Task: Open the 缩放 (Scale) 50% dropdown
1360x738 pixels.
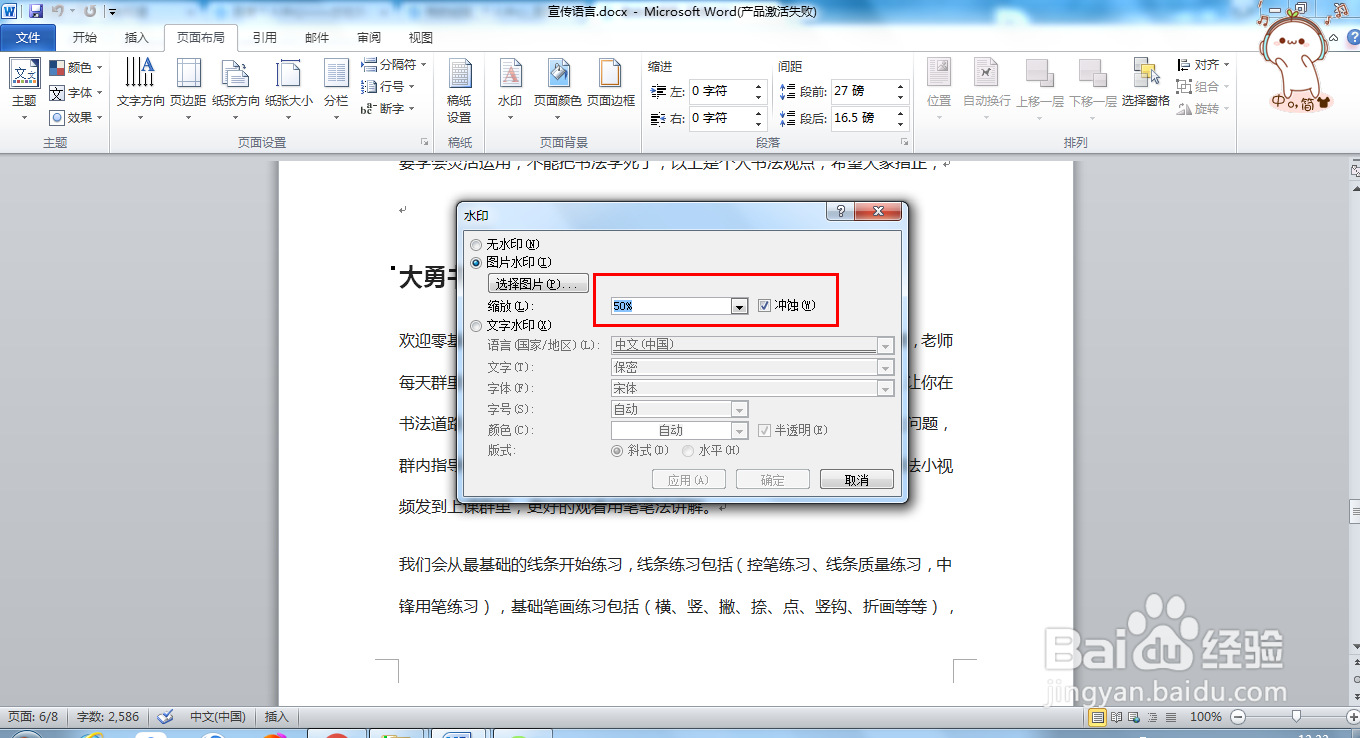Action: point(738,306)
